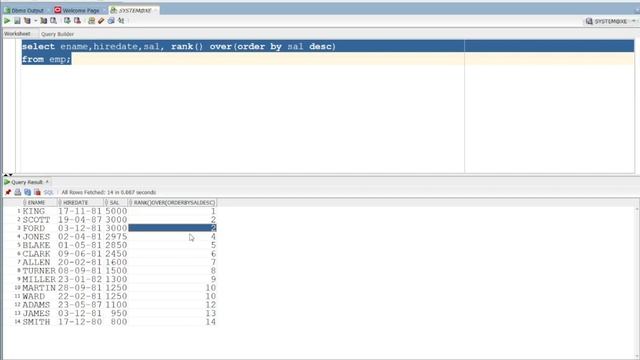The width and height of the screenshot is (640, 360).
Task: Click salary cell 950 for JAMES
Action: [116, 313]
